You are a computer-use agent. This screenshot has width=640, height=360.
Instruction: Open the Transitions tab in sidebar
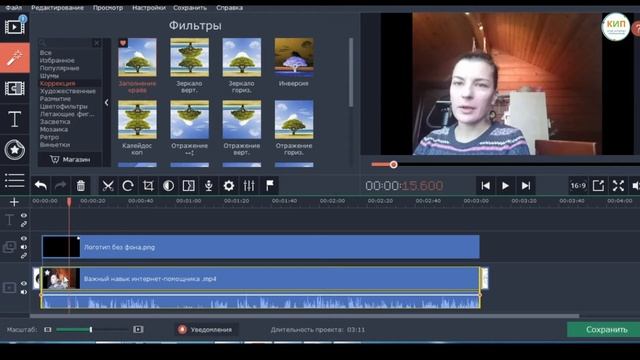(x=15, y=88)
